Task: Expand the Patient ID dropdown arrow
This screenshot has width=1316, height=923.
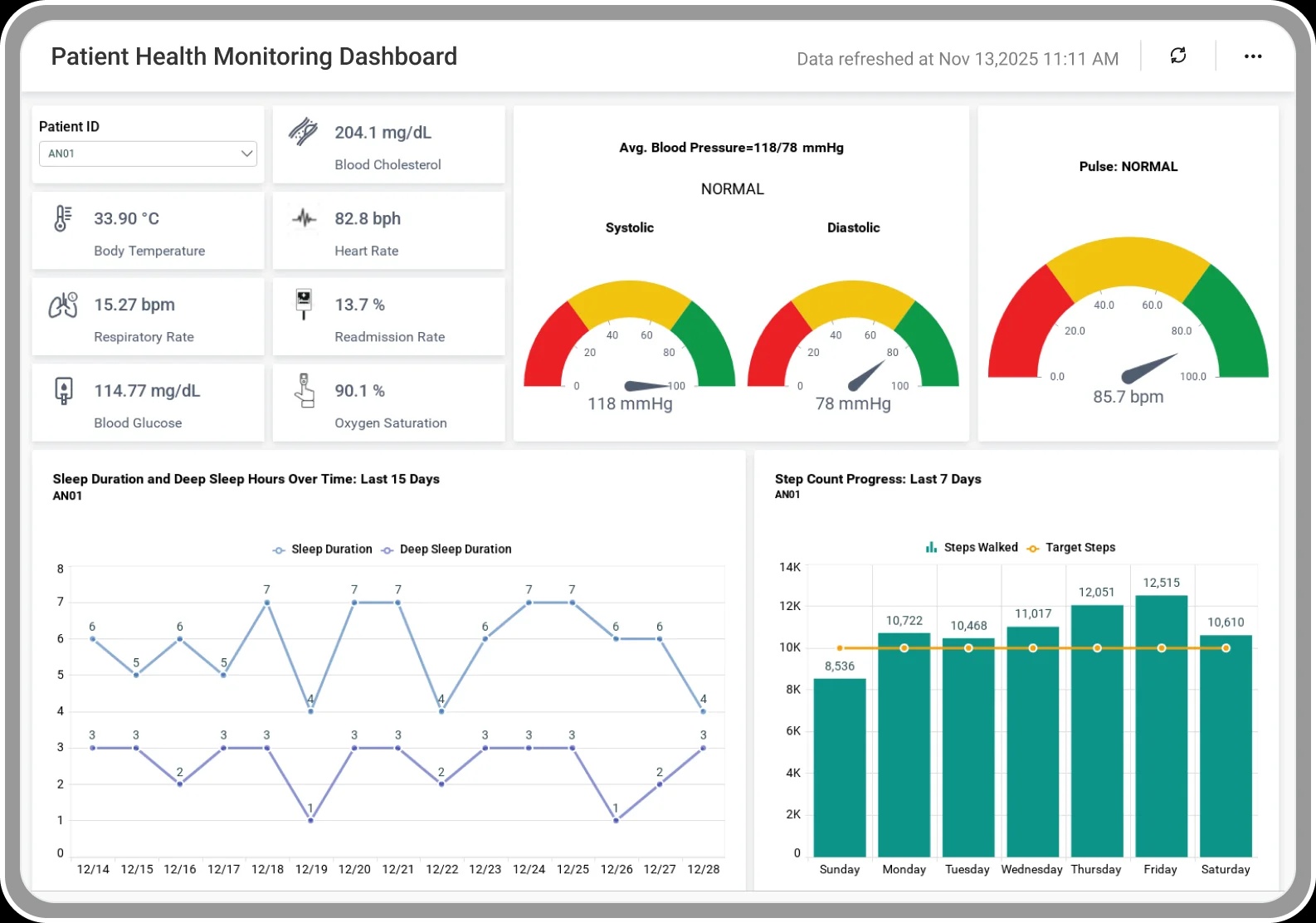Action: [246, 154]
